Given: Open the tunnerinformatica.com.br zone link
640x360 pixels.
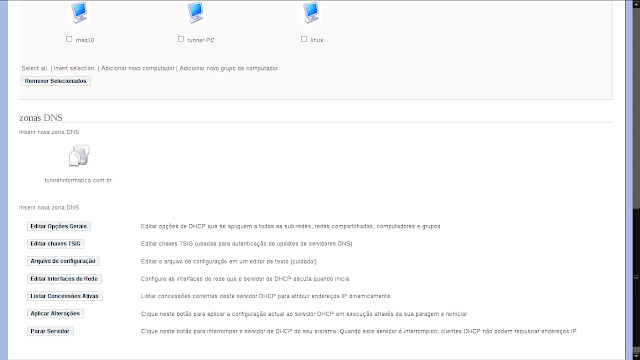Looking at the screenshot, I should tap(79, 180).
